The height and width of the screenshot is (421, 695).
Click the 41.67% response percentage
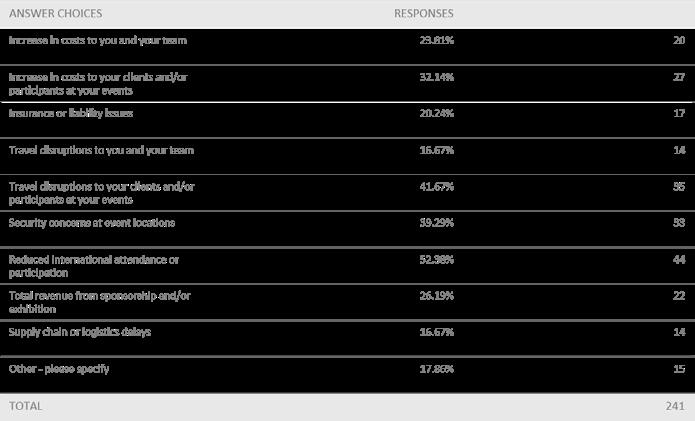(437, 187)
